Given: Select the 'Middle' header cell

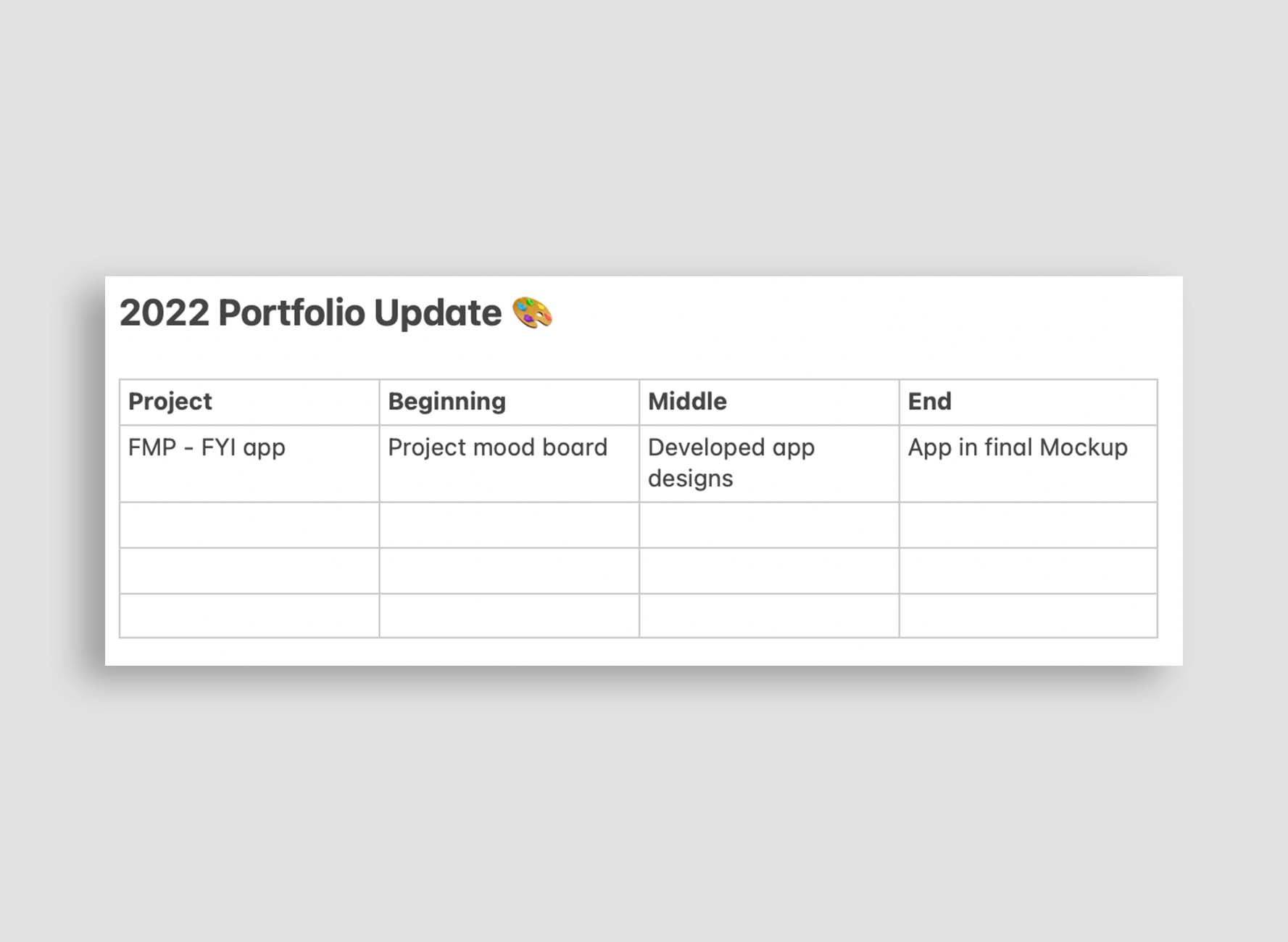Looking at the screenshot, I should (769, 402).
